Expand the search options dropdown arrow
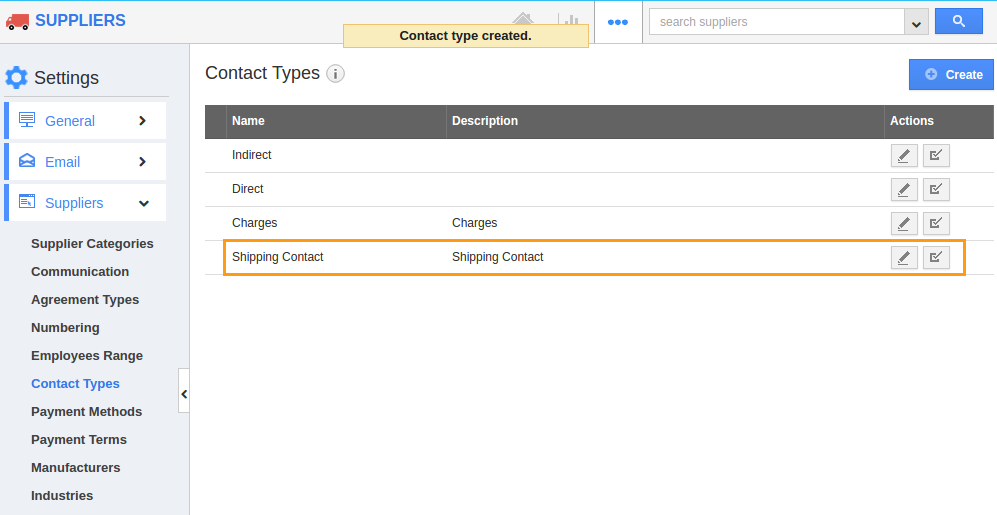This screenshot has width=997, height=515. 916,22
